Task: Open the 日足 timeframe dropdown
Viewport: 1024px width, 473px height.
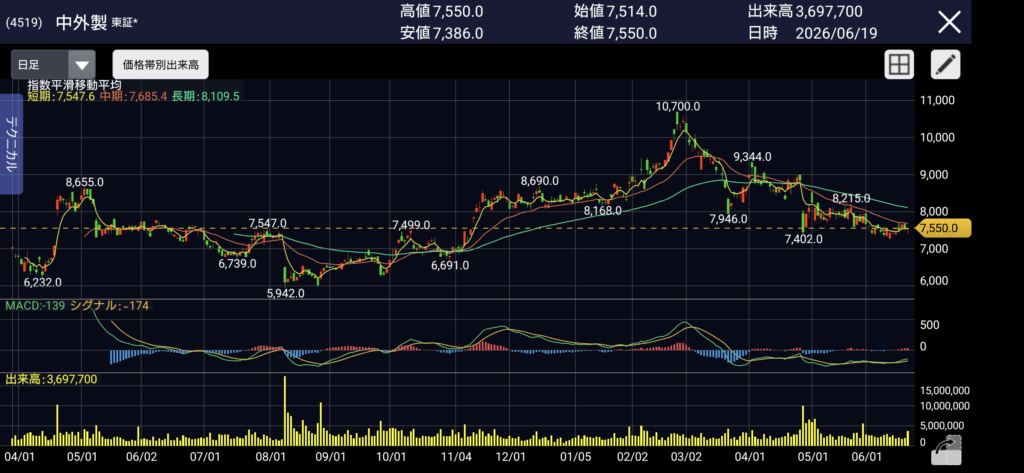Action: pyautogui.click(x=54, y=64)
